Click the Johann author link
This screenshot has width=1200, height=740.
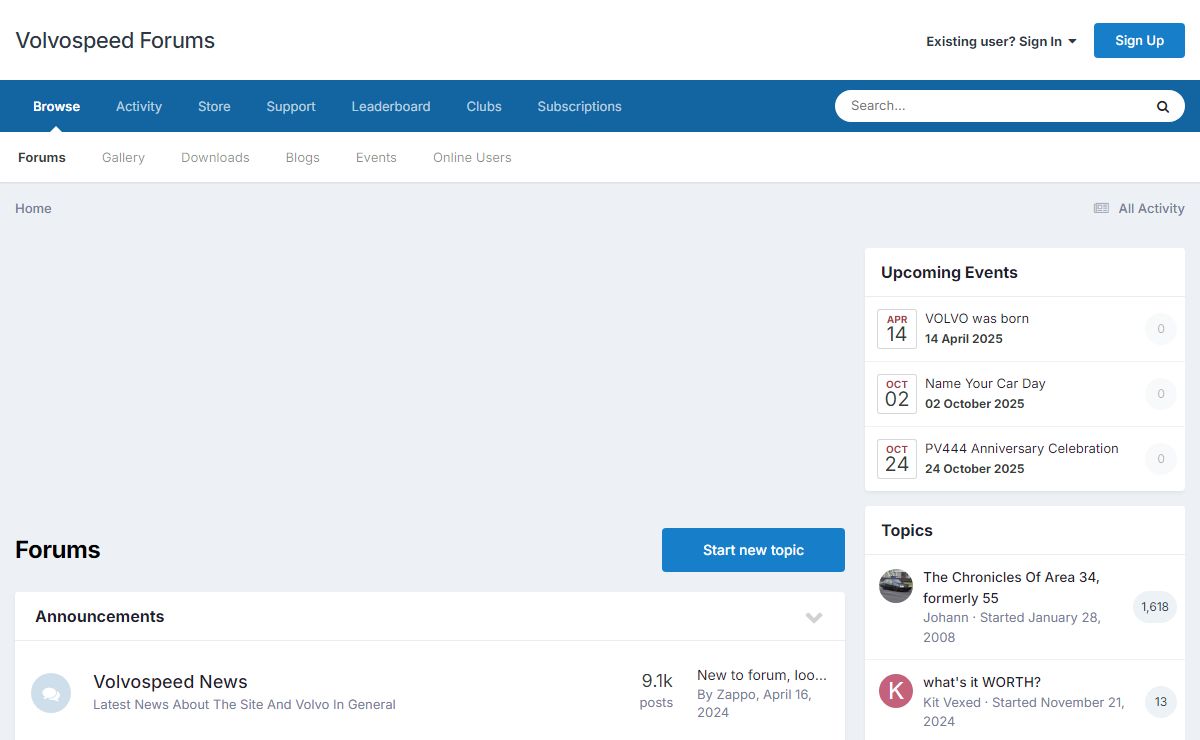point(945,617)
